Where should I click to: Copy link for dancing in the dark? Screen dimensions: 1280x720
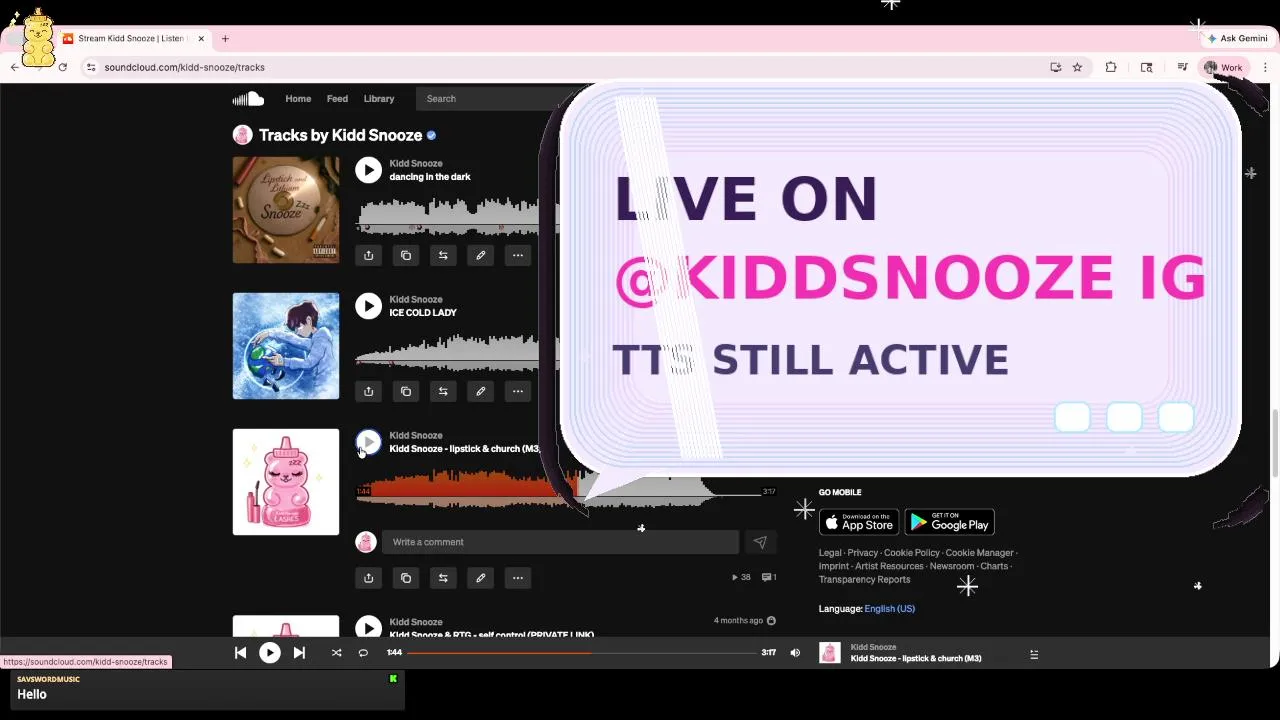tap(406, 255)
